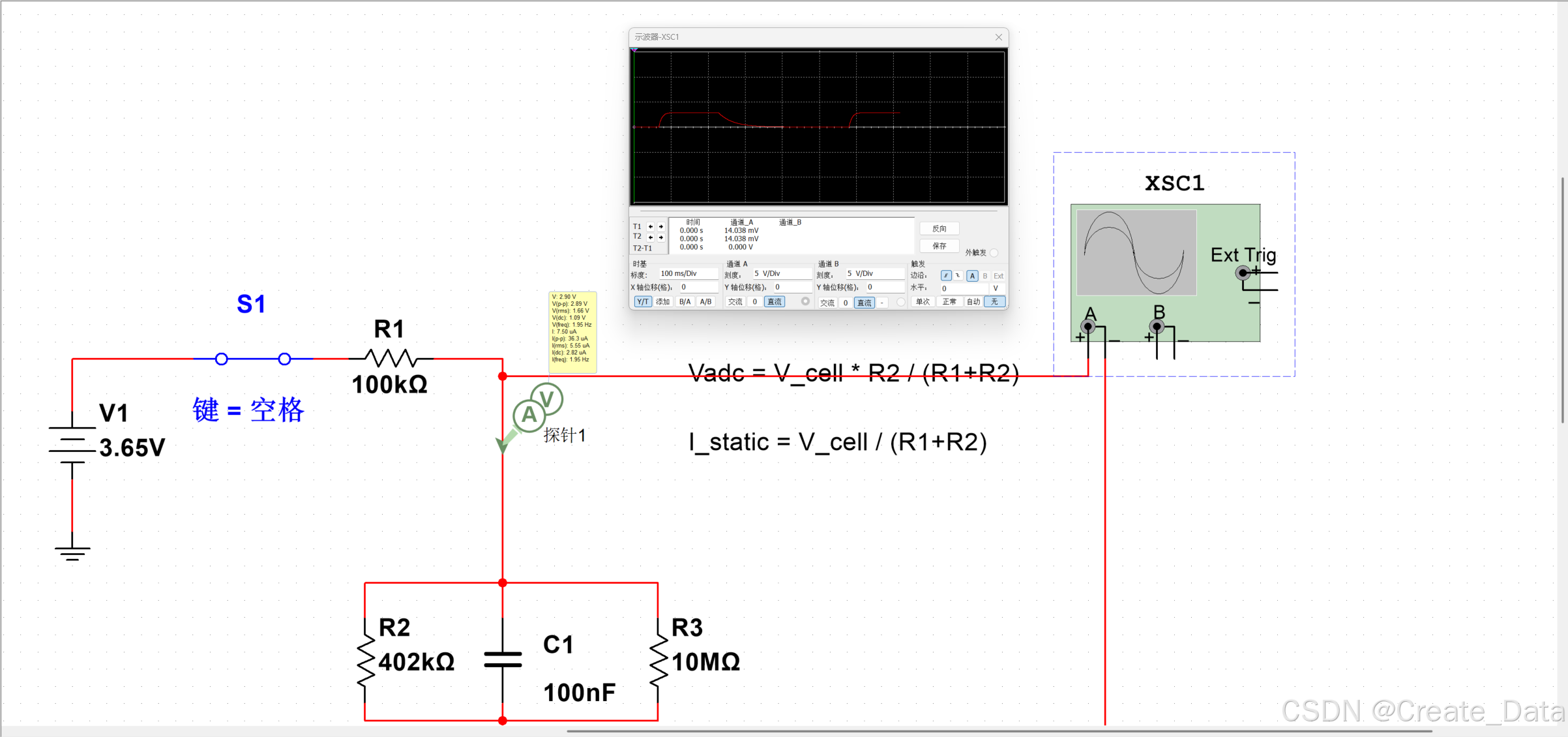Select the A/B display mode
The width and height of the screenshot is (1568, 737).
tap(705, 301)
